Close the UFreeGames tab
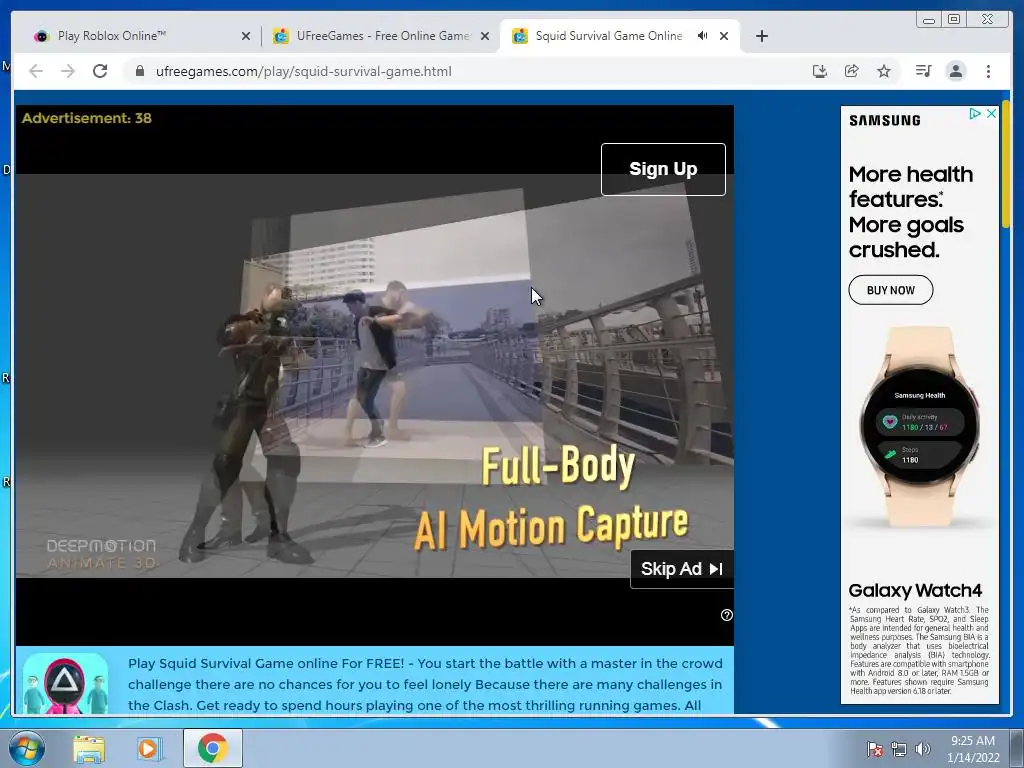The height and width of the screenshot is (768, 1024). [x=485, y=37]
